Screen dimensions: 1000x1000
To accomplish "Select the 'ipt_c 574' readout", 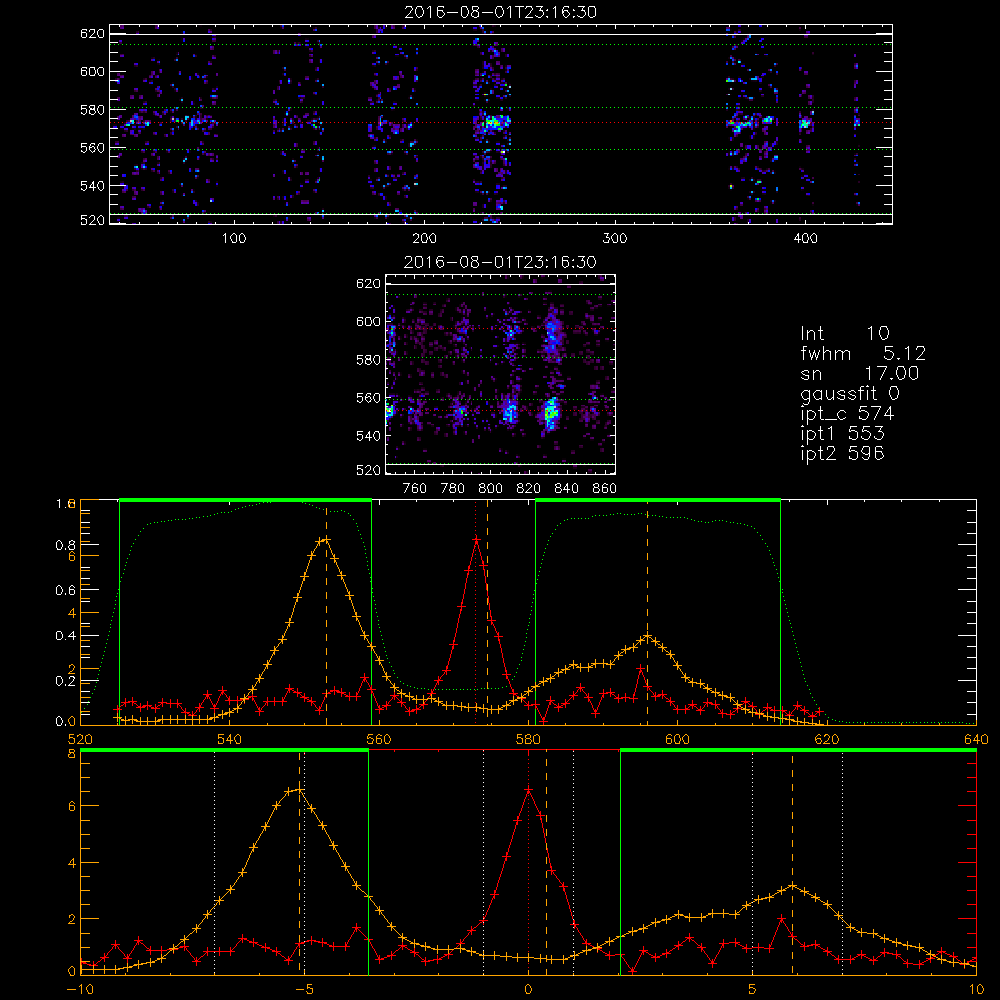I will 848,414.
